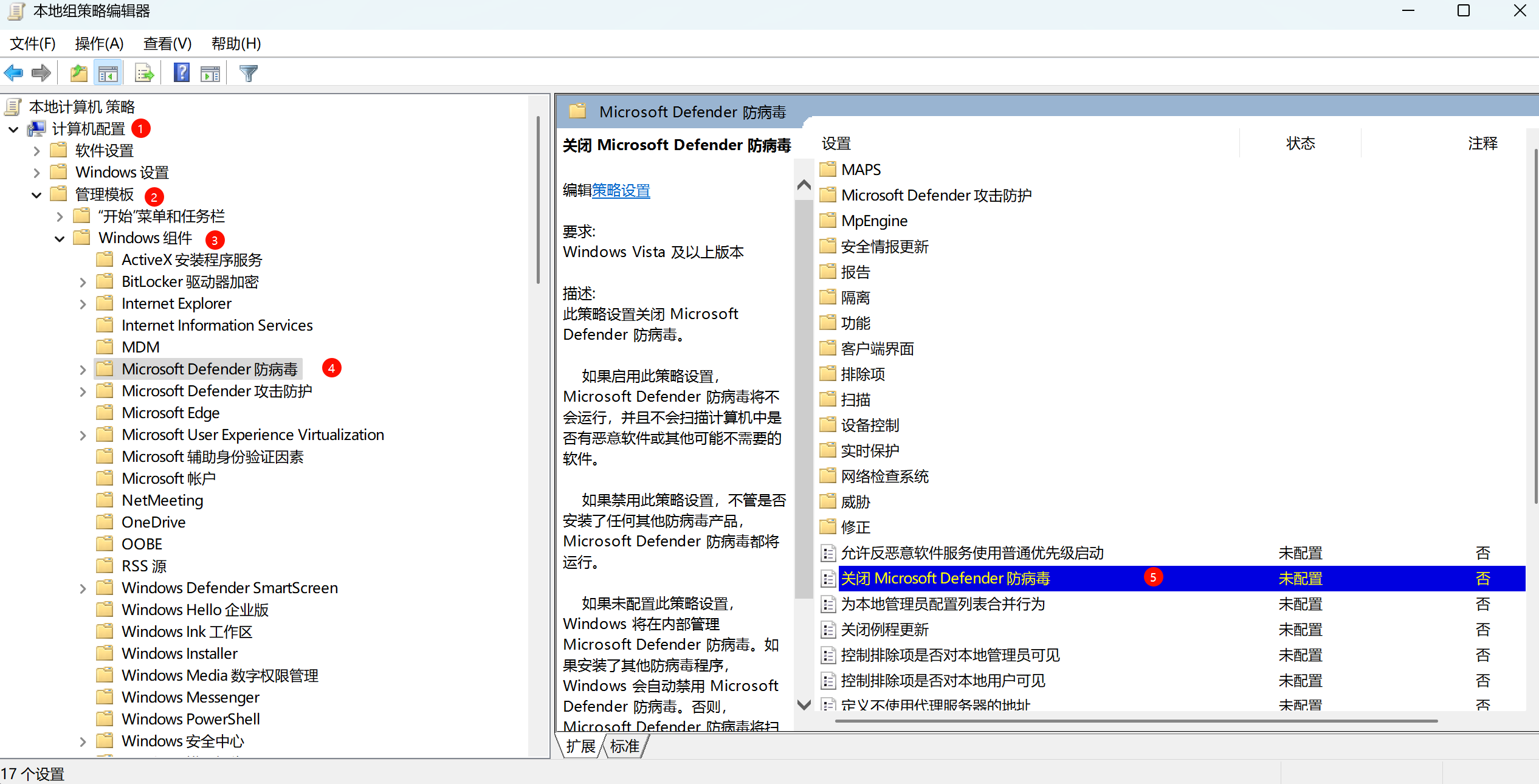
Task: Expand the Windows 安全中心 node
Action: coord(83,742)
